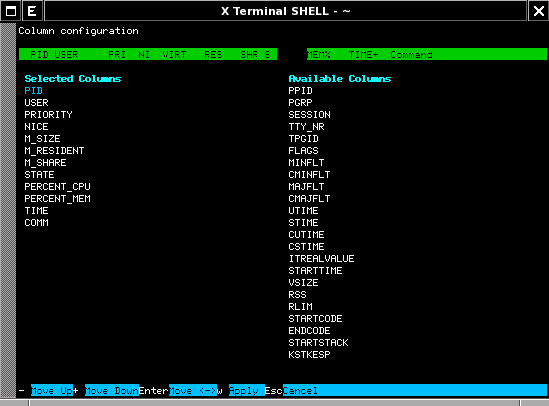Screen dimensions: 549x406
Task: Select USER in Selected Columns
Action: pyautogui.click(x=36, y=103)
